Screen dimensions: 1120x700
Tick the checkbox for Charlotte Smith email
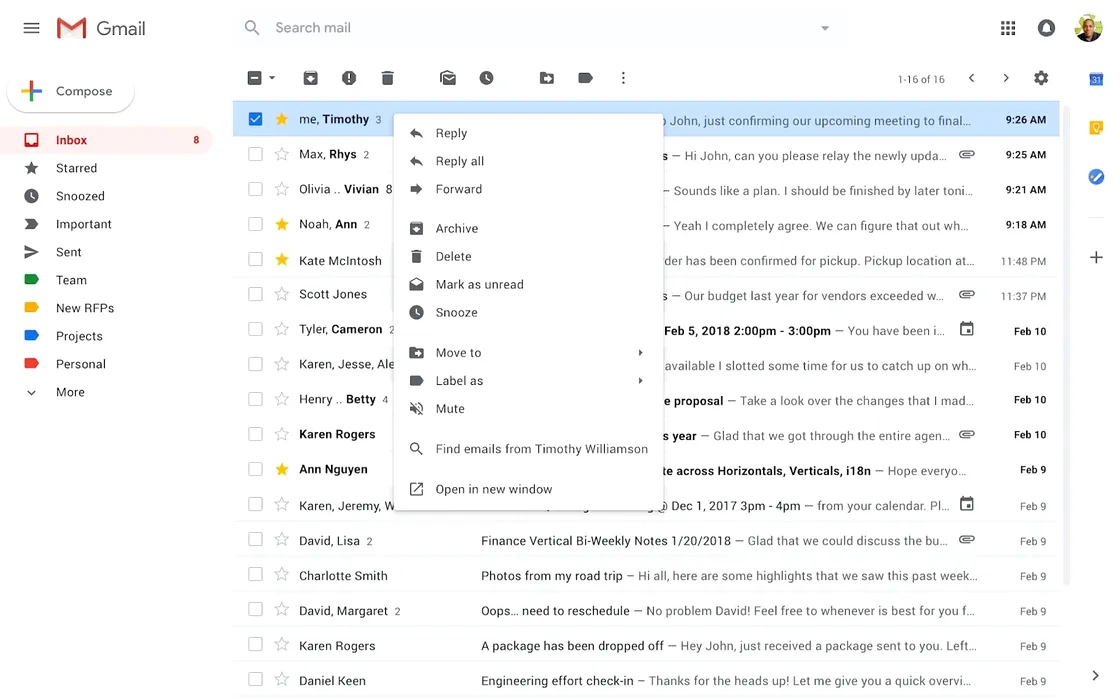[255, 575]
